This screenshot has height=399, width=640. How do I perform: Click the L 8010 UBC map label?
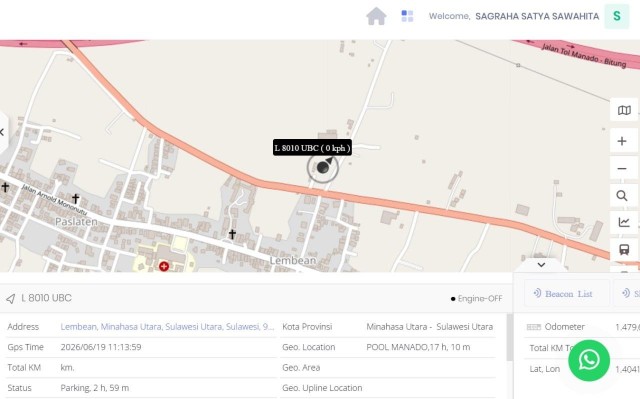point(312,148)
